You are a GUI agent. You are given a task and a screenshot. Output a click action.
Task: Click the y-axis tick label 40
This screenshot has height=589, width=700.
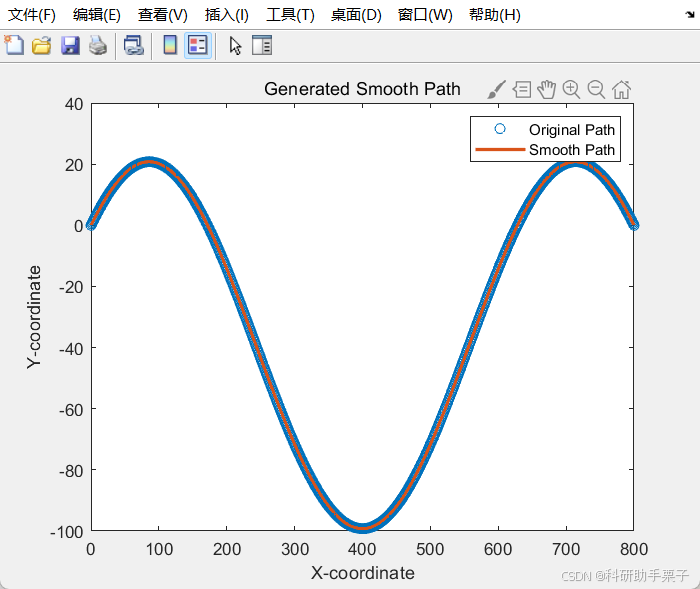[x=74, y=104]
